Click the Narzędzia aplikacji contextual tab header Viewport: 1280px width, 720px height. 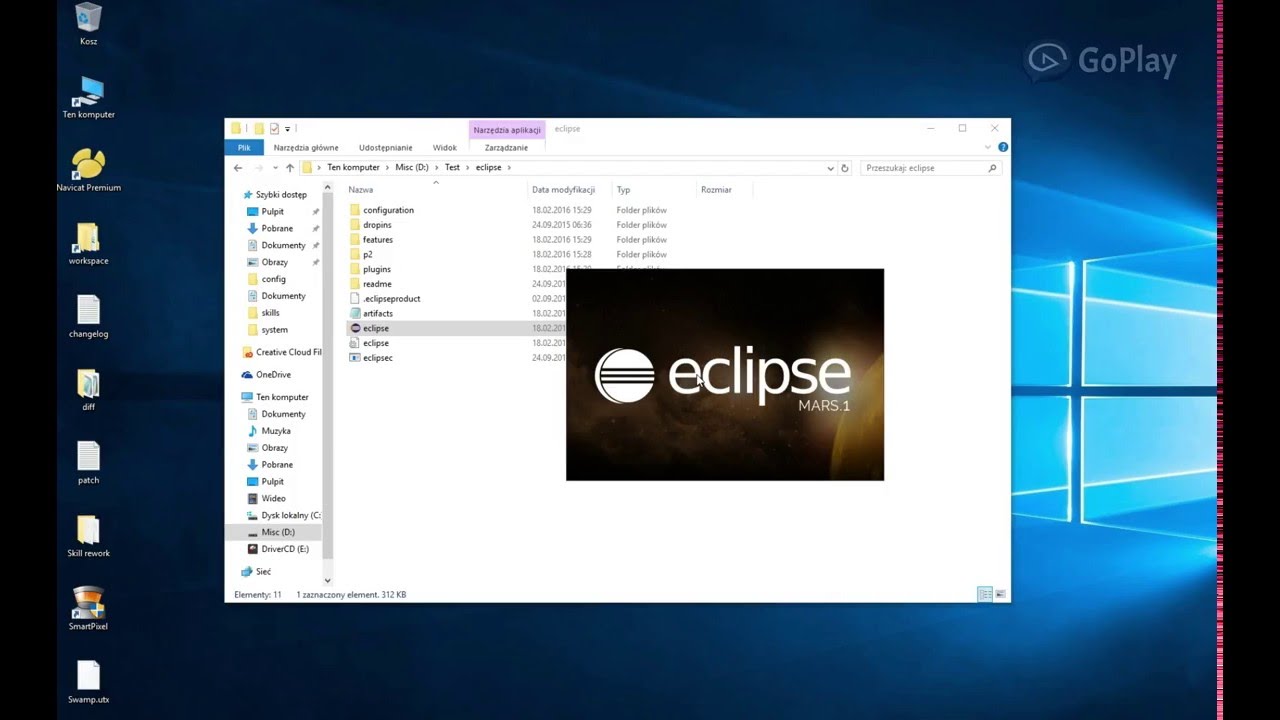pos(507,130)
